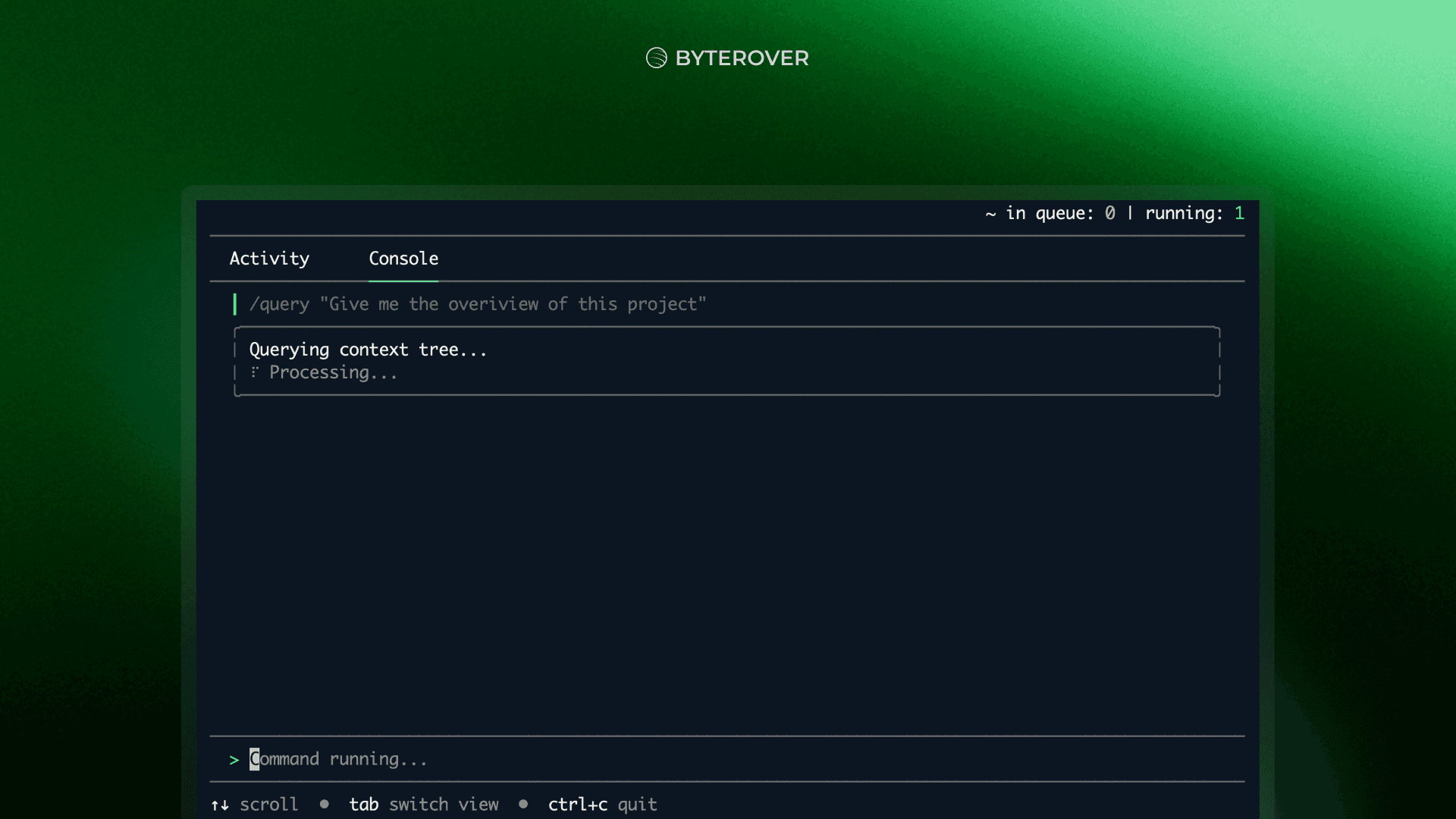Click the ByteRover logo icon
The height and width of the screenshot is (819, 1456).
(x=656, y=58)
